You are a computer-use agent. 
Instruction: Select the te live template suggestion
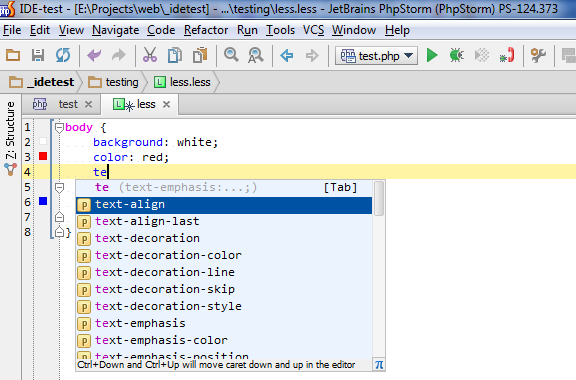pos(224,187)
